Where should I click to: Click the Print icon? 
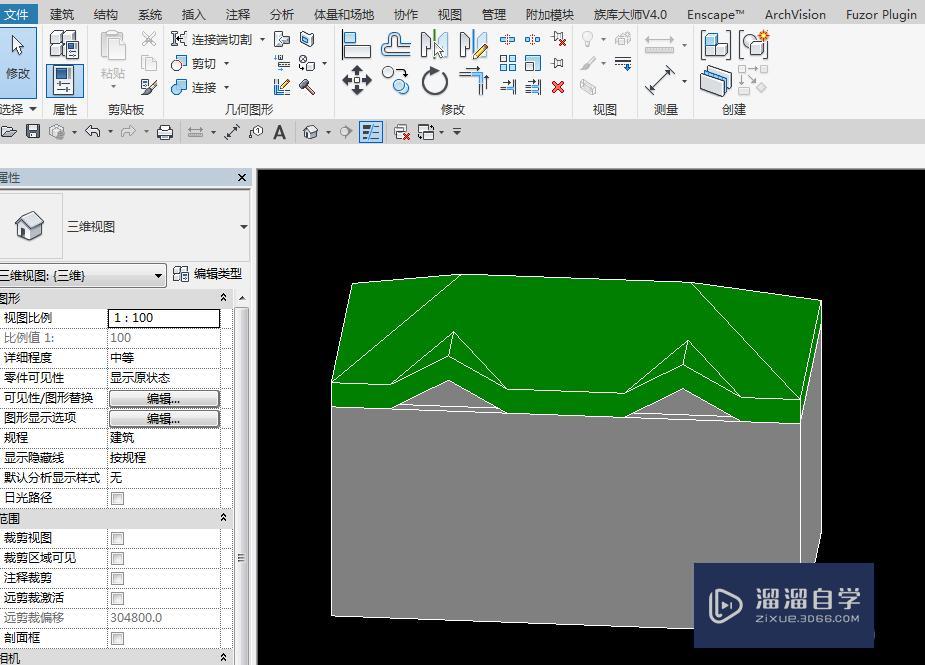click(165, 132)
